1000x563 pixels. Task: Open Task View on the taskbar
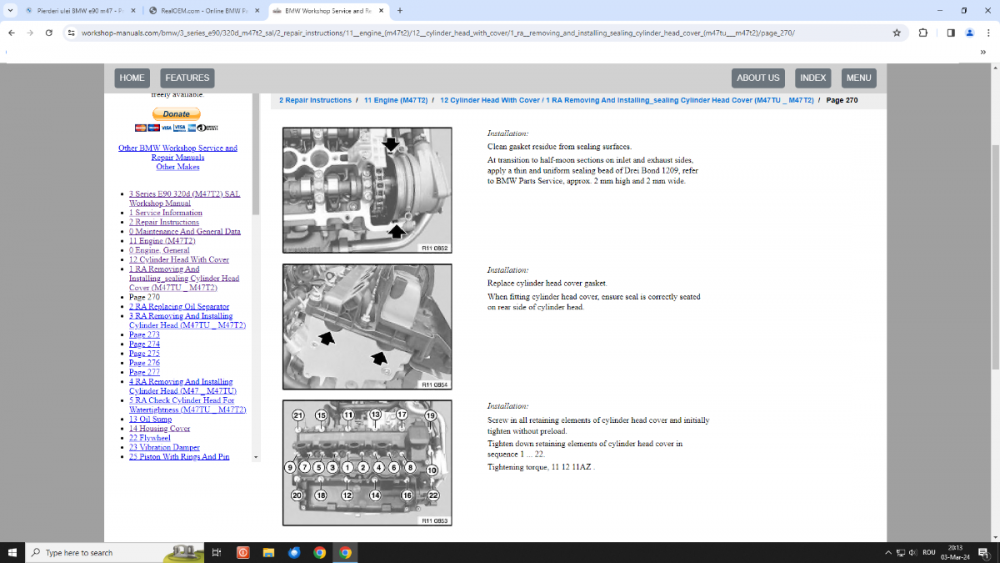point(216,552)
